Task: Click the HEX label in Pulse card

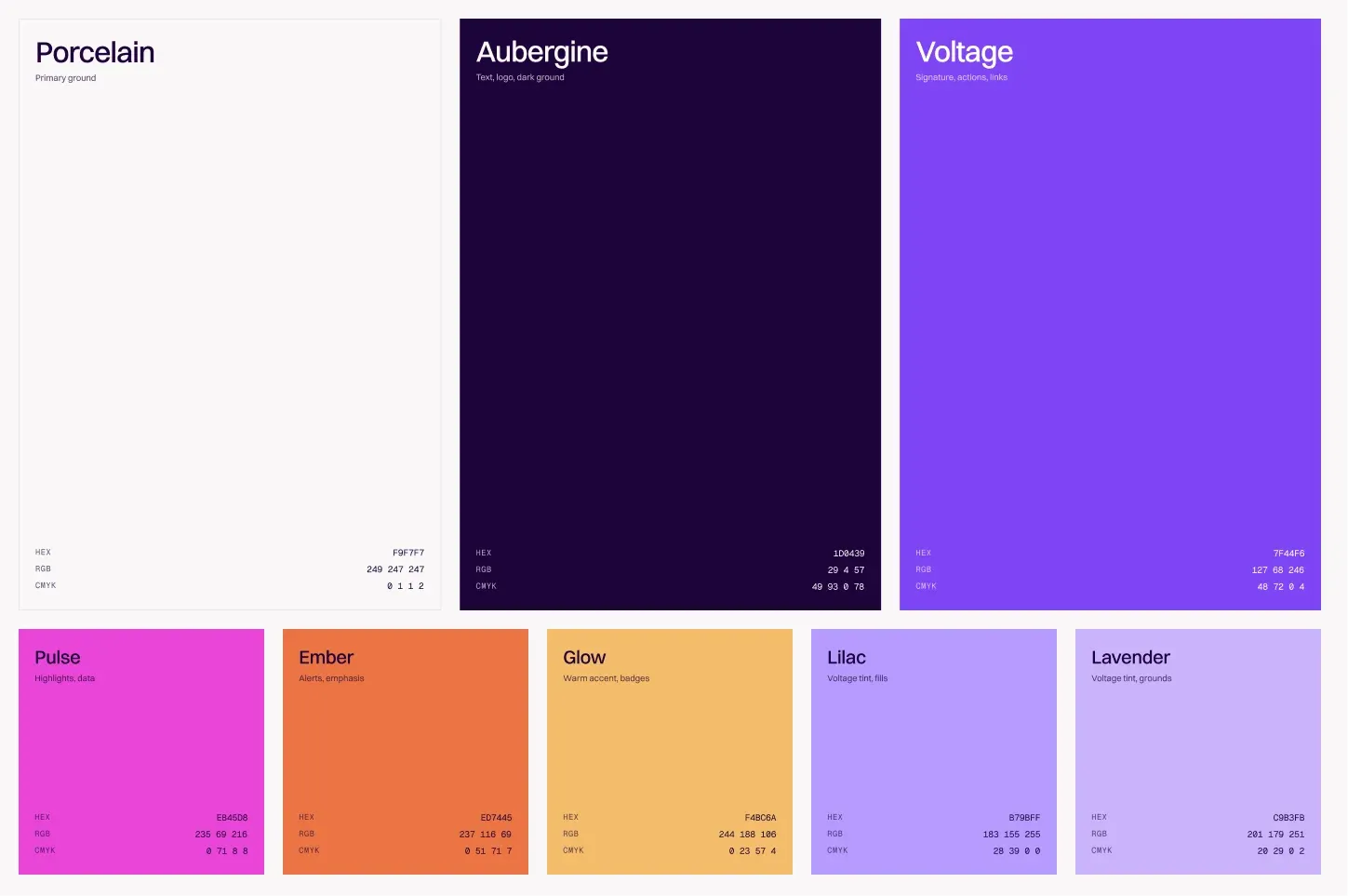Action: pos(43,817)
